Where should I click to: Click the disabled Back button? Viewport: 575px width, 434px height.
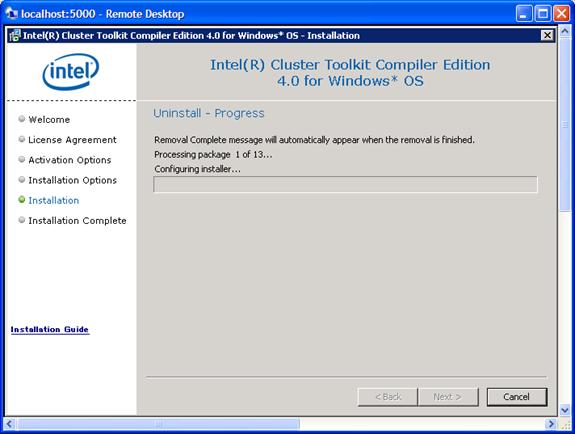(x=388, y=397)
